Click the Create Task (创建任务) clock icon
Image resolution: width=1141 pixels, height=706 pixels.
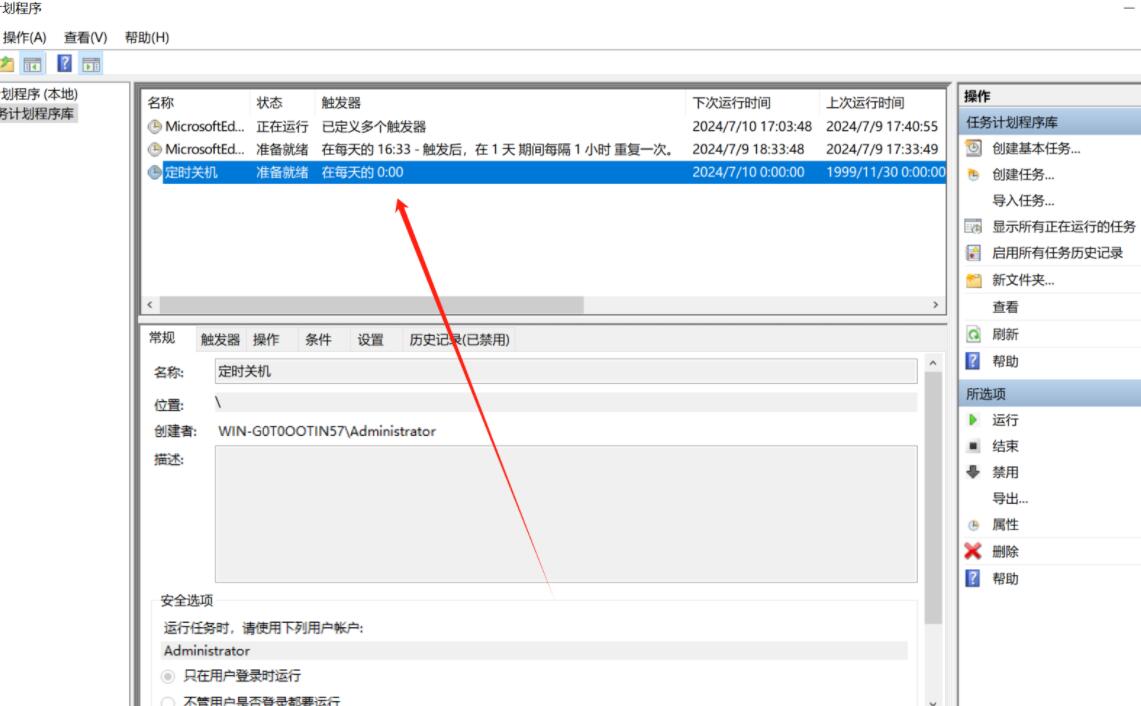click(x=973, y=174)
